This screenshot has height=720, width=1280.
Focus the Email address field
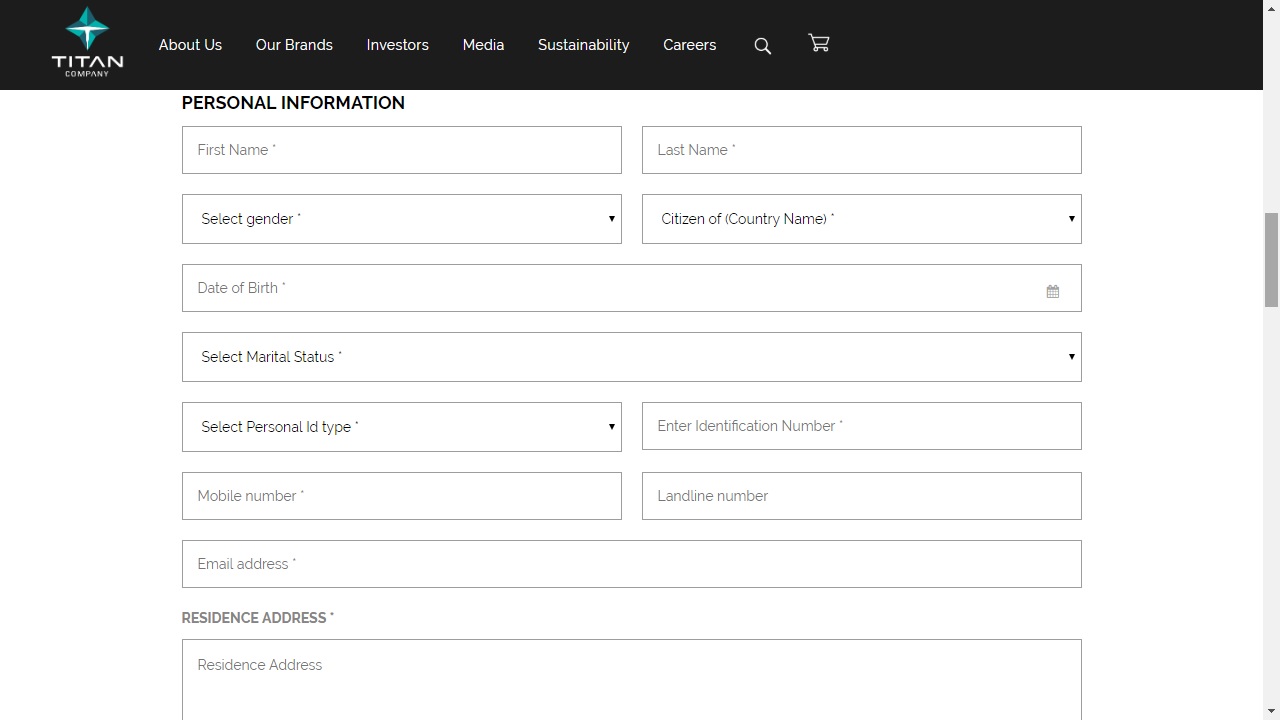tap(631, 564)
